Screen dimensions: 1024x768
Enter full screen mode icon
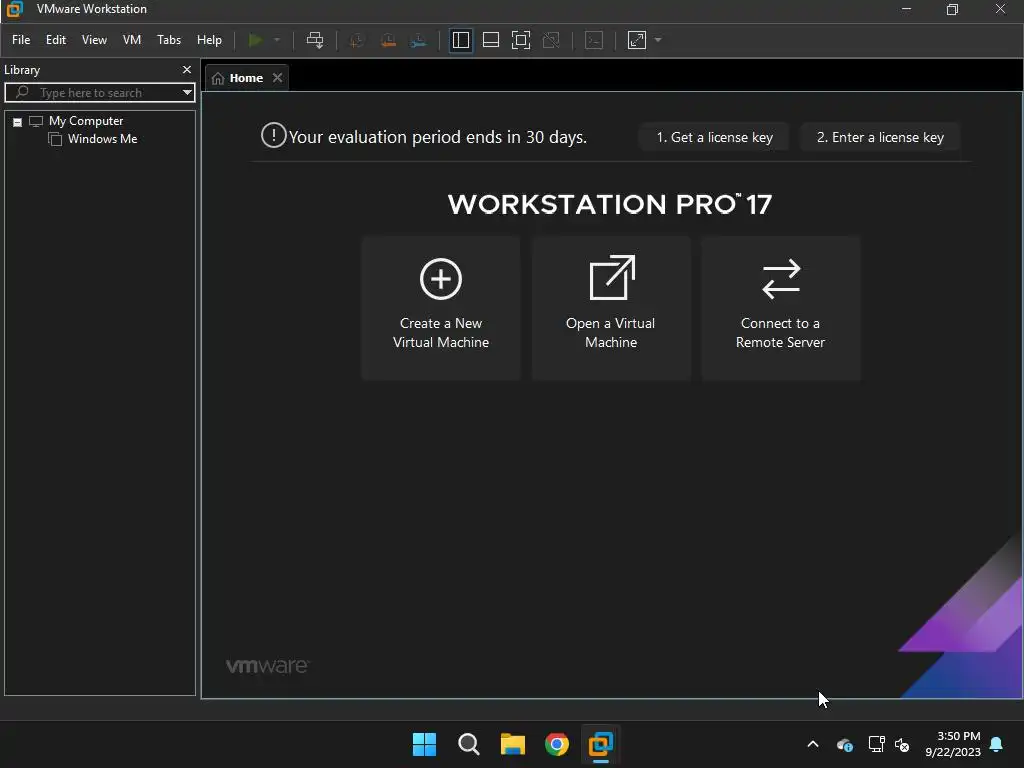520,40
